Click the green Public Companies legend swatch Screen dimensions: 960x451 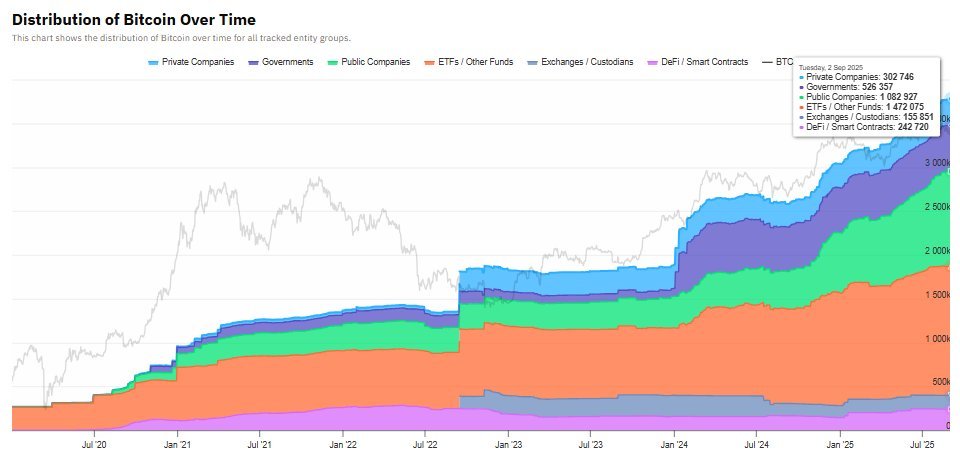coord(333,62)
